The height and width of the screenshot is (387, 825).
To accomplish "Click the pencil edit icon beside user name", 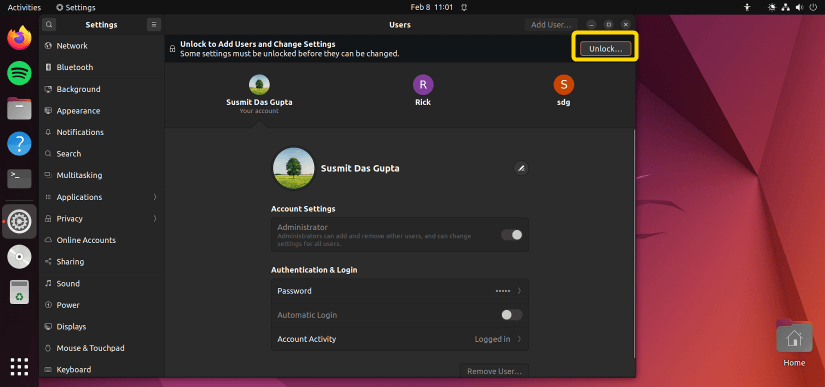I will pyautogui.click(x=521, y=168).
